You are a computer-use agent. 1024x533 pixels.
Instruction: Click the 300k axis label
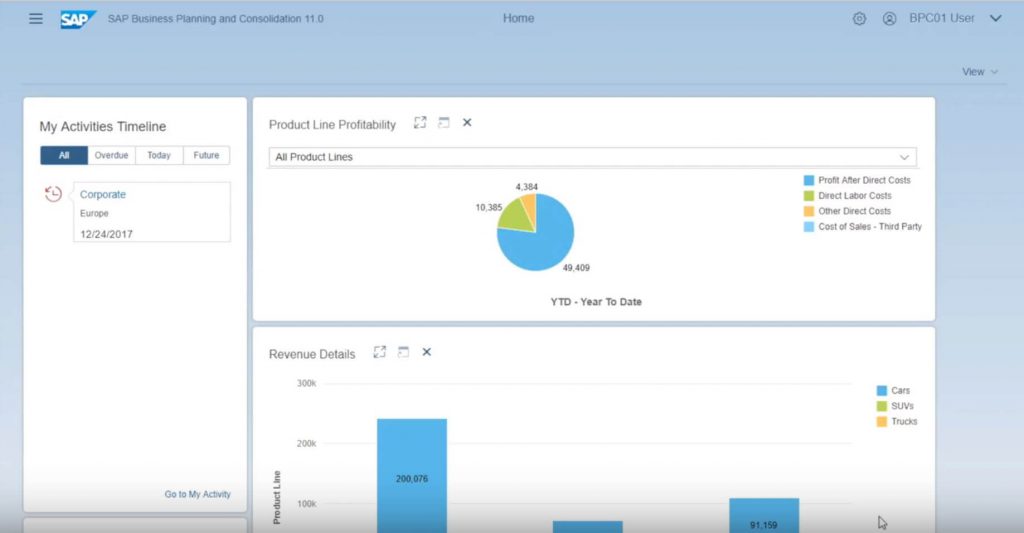point(306,383)
